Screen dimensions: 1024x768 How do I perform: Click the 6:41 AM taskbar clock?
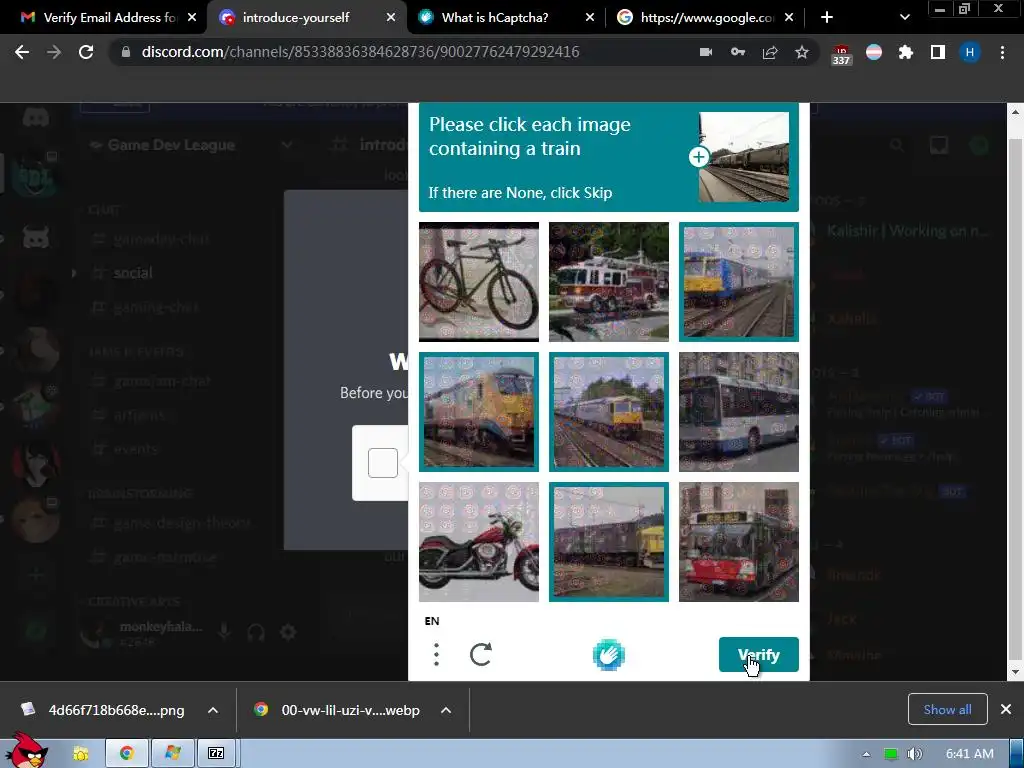tap(969, 754)
